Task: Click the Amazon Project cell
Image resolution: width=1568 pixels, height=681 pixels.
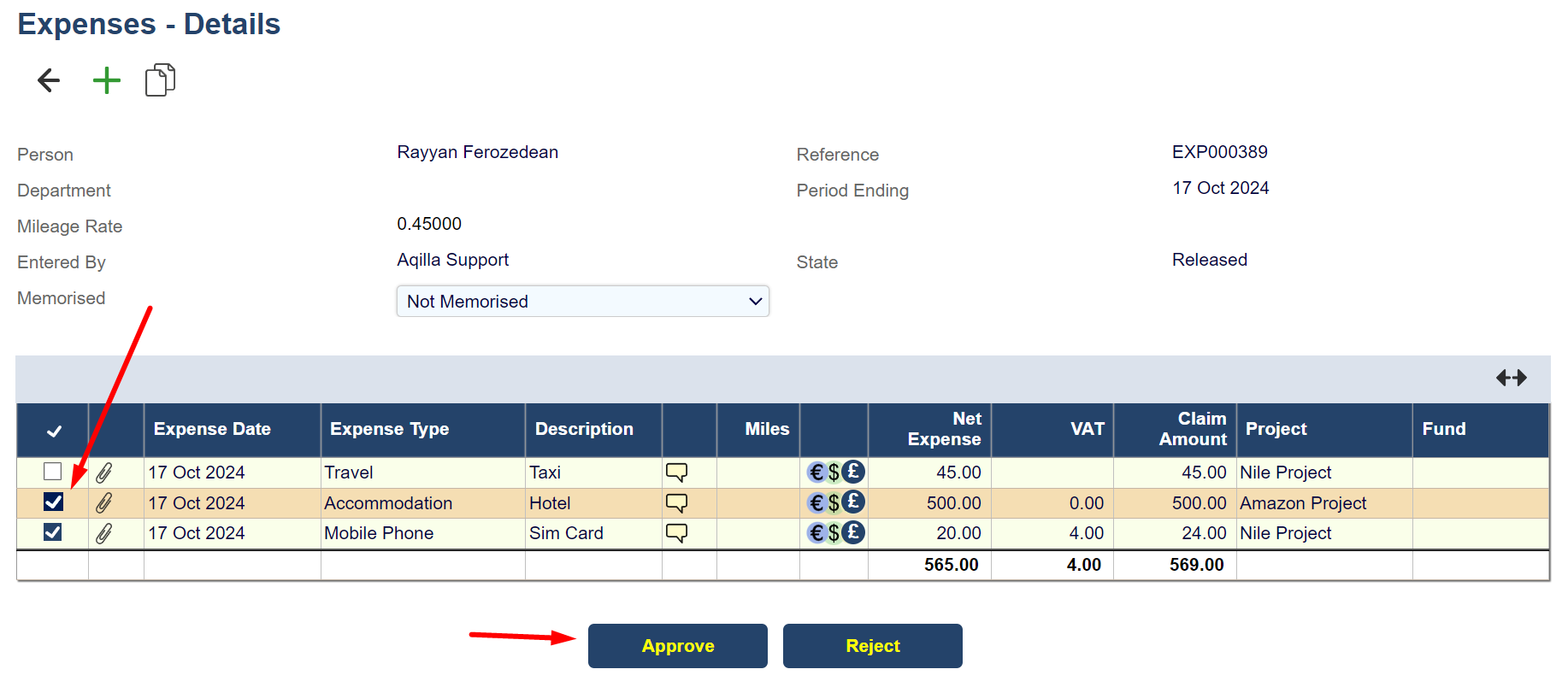Action: [x=1303, y=503]
